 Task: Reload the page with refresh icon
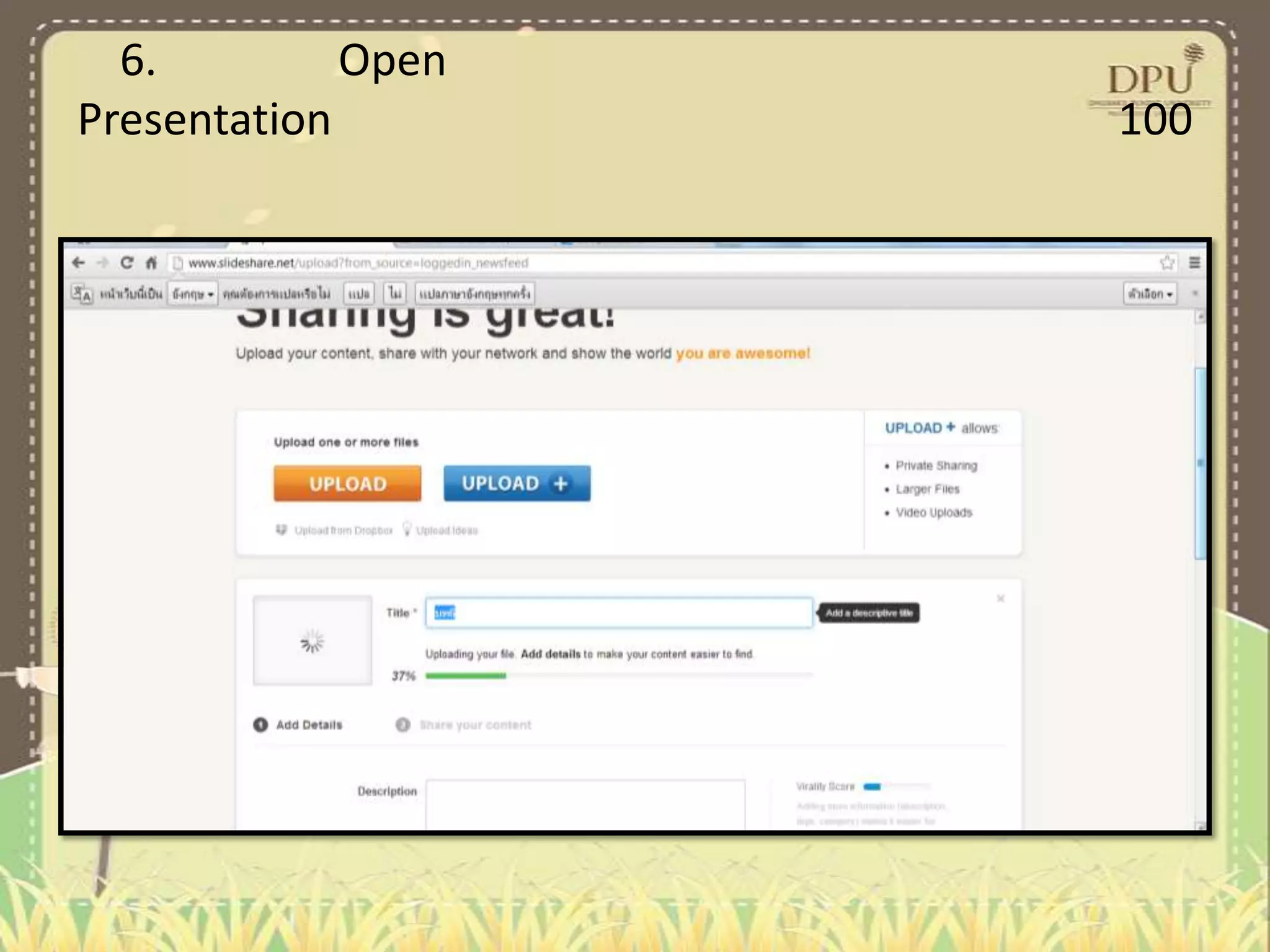click(127, 263)
